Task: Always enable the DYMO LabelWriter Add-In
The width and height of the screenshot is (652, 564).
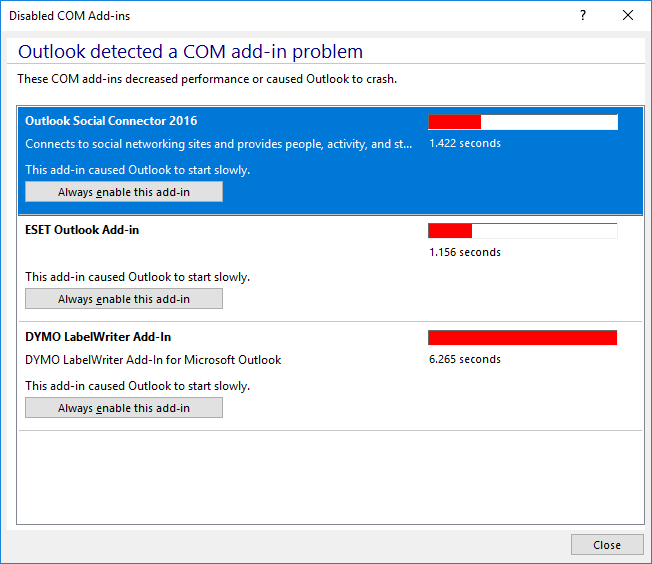Action: 123,408
